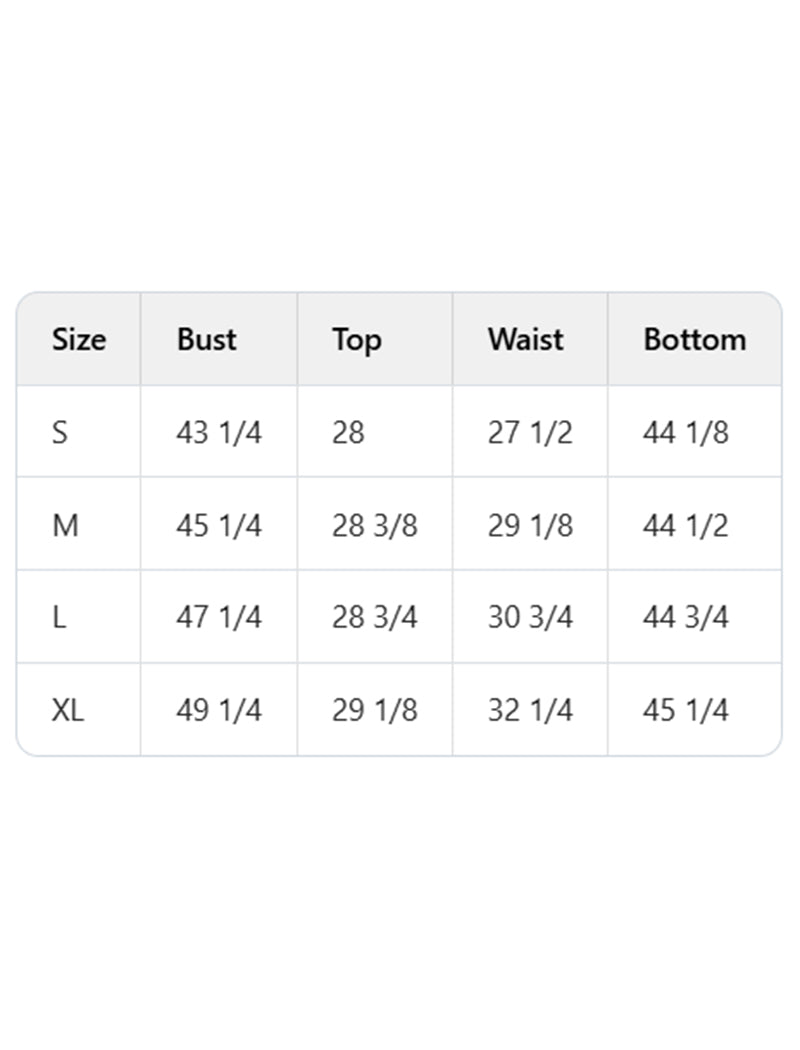Select the Top column header
Screen dimensions: 800x1050
point(357,340)
